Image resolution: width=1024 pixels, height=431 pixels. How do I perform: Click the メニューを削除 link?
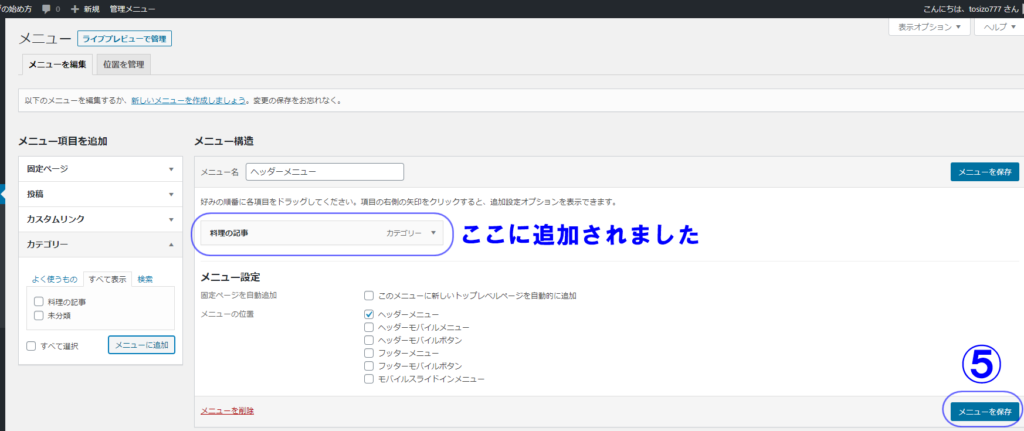tap(227, 411)
